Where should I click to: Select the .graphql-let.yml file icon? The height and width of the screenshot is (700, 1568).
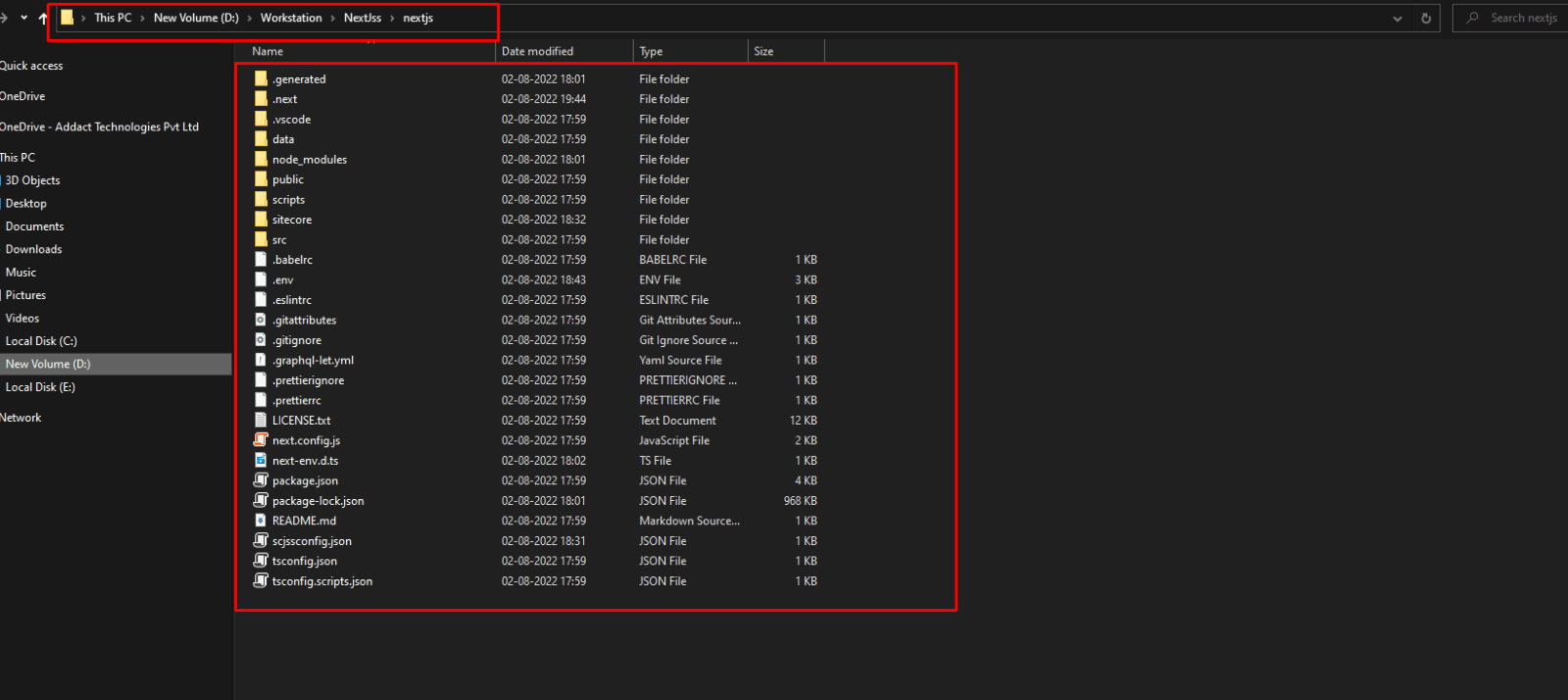[x=261, y=360]
